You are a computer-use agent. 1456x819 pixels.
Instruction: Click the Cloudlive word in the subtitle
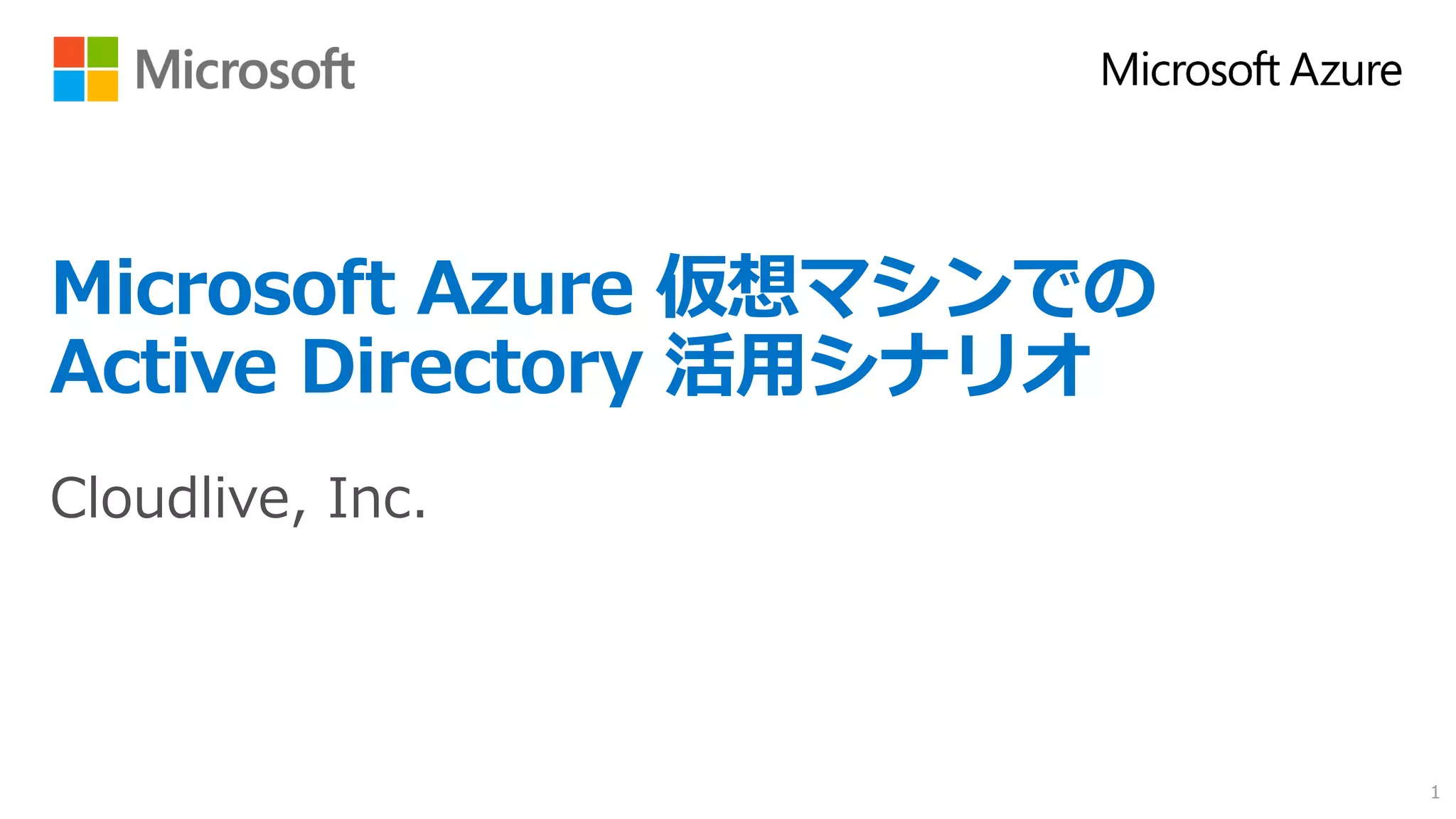[x=170, y=498]
